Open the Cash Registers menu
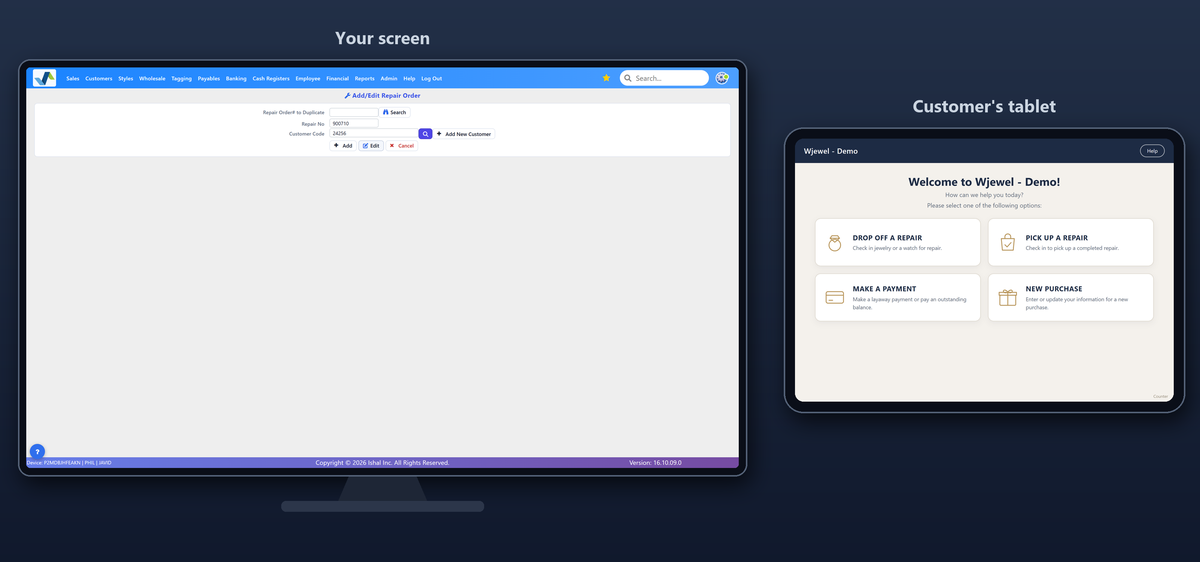This screenshot has height=562, width=1200. (271, 78)
